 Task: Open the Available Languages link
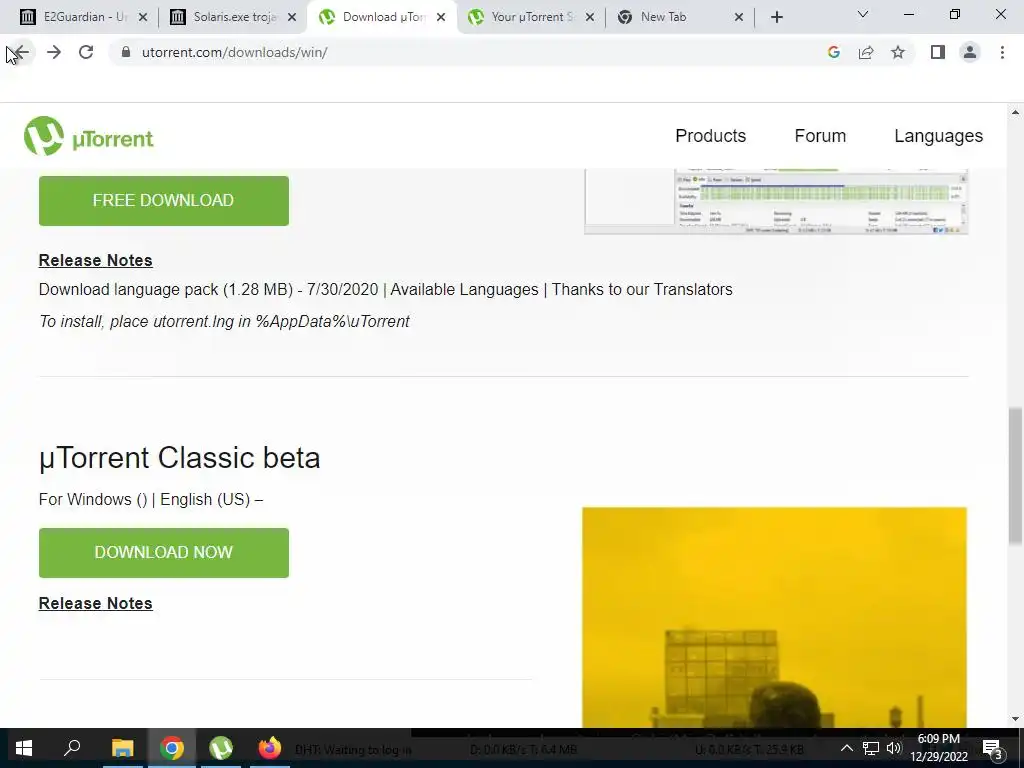464,289
